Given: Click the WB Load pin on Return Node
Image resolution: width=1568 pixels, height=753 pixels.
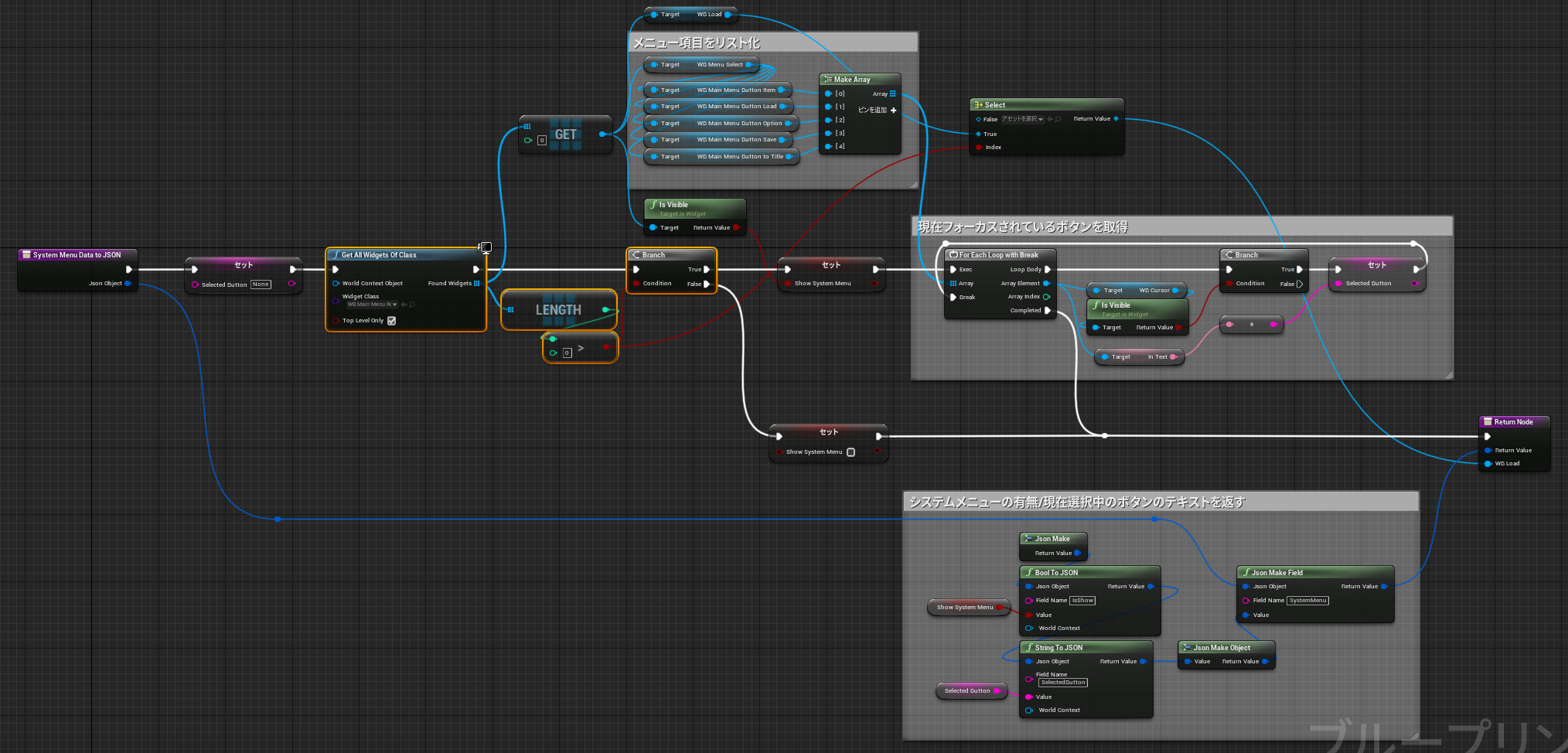Looking at the screenshot, I should (1488, 464).
